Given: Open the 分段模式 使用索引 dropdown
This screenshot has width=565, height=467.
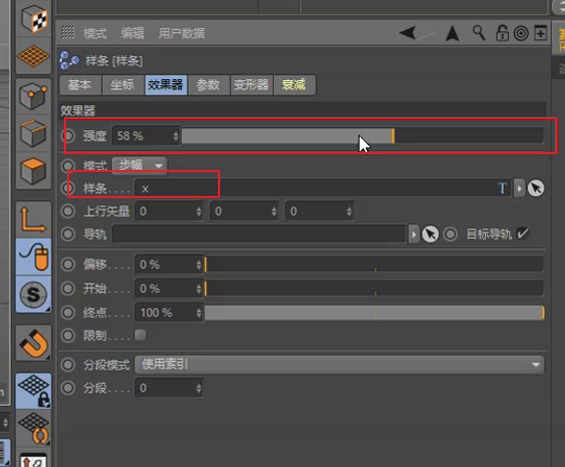Looking at the screenshot, I should [x=339, y=365].
